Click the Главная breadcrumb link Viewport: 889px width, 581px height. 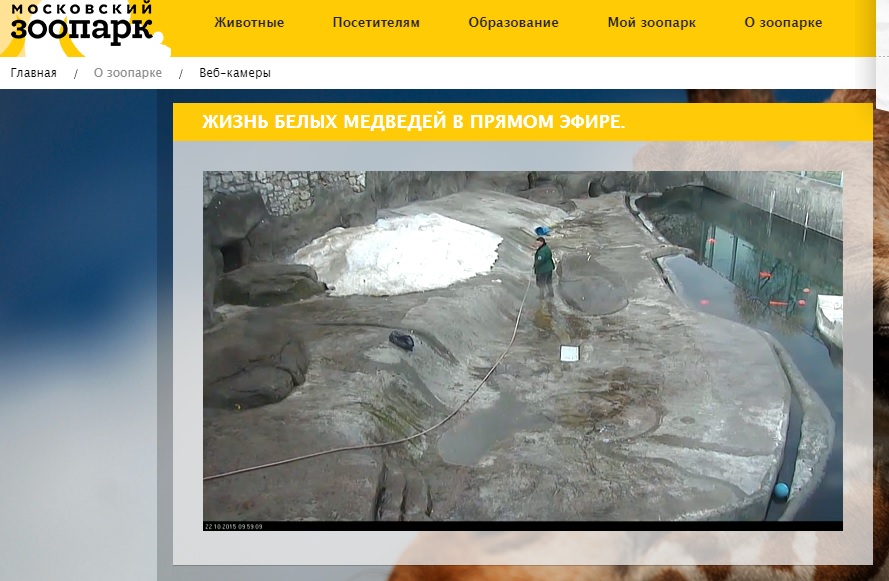pyautogui.click(x=33, y=73)
